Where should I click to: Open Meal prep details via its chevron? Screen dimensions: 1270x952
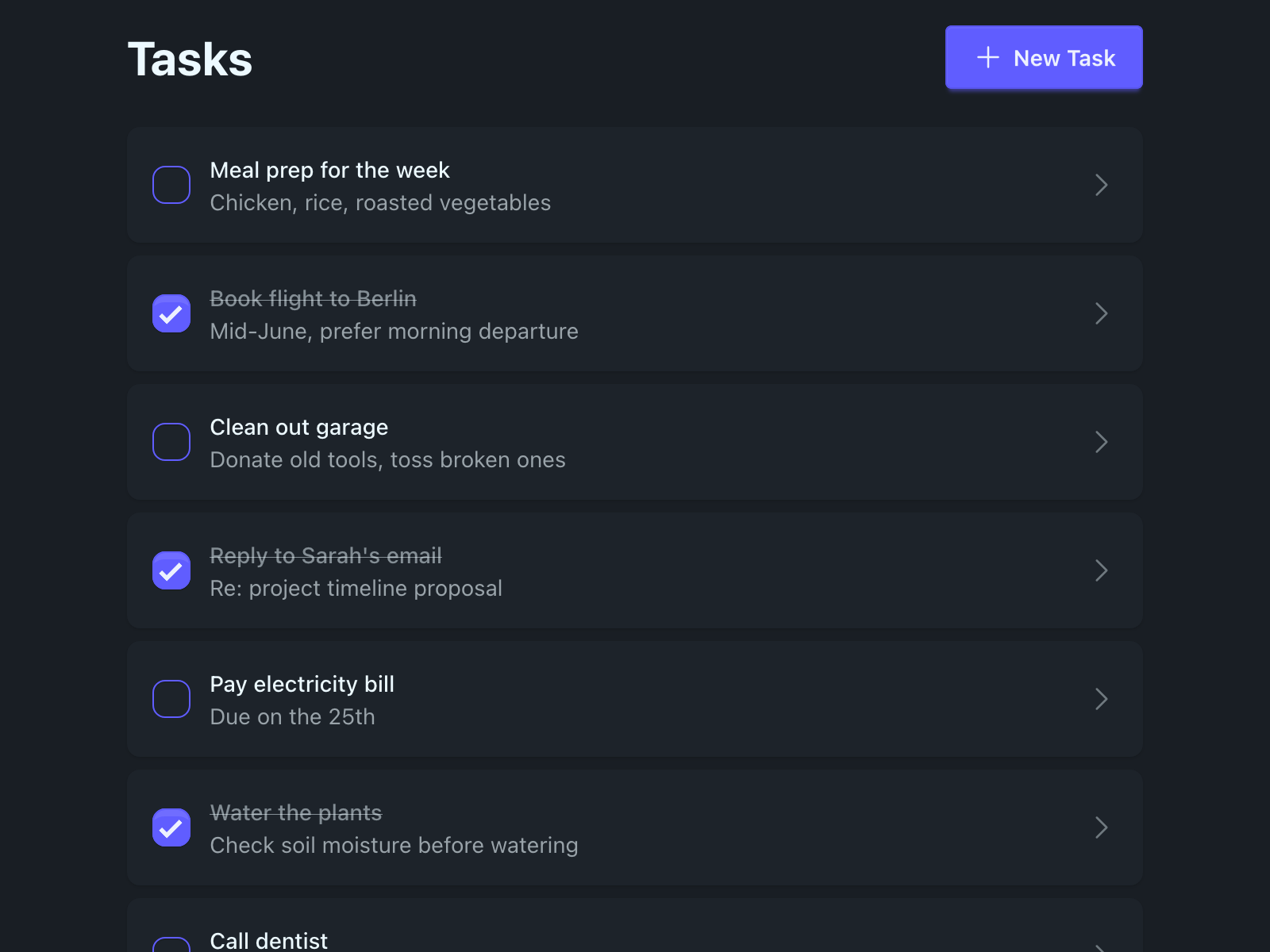1101,185
